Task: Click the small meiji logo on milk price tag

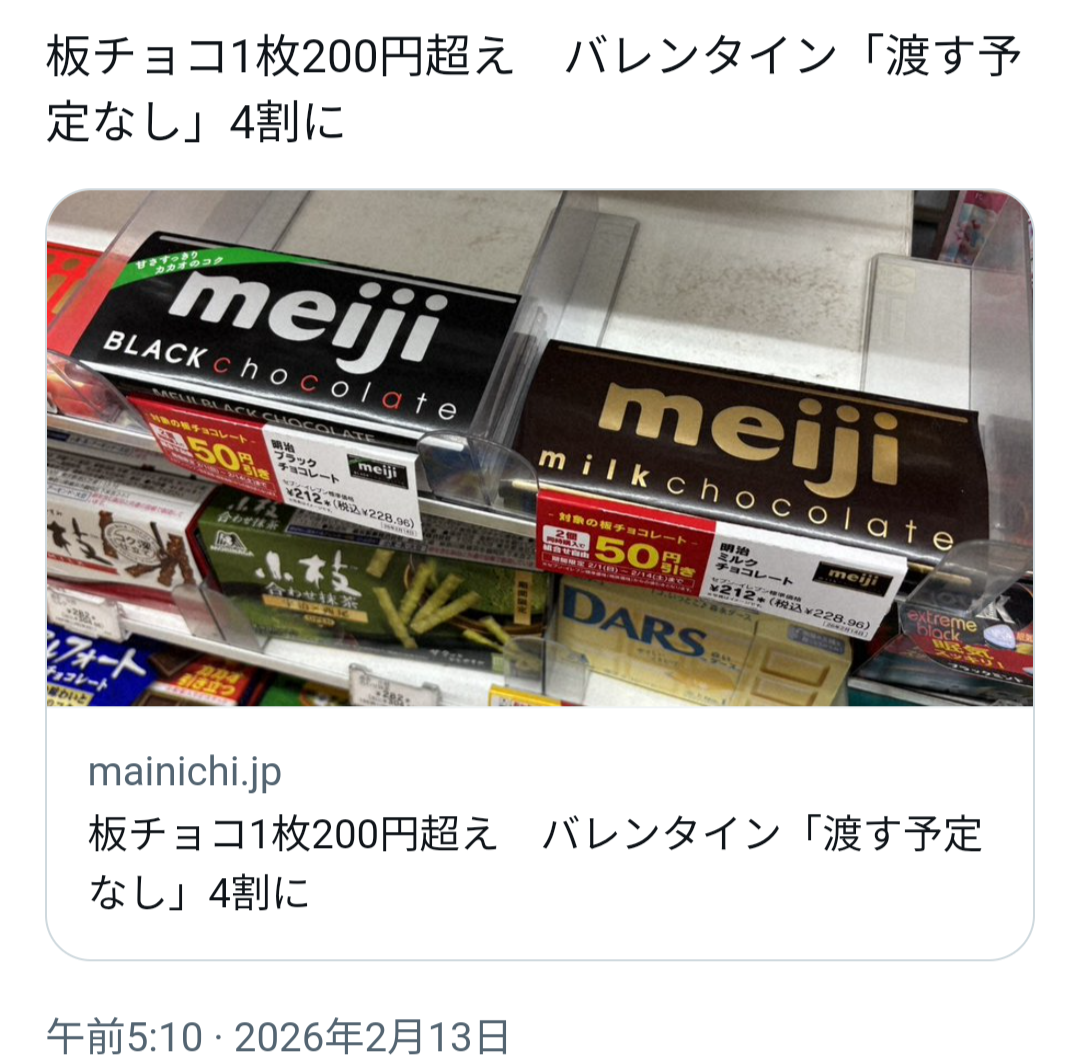Action: (855, 576)
